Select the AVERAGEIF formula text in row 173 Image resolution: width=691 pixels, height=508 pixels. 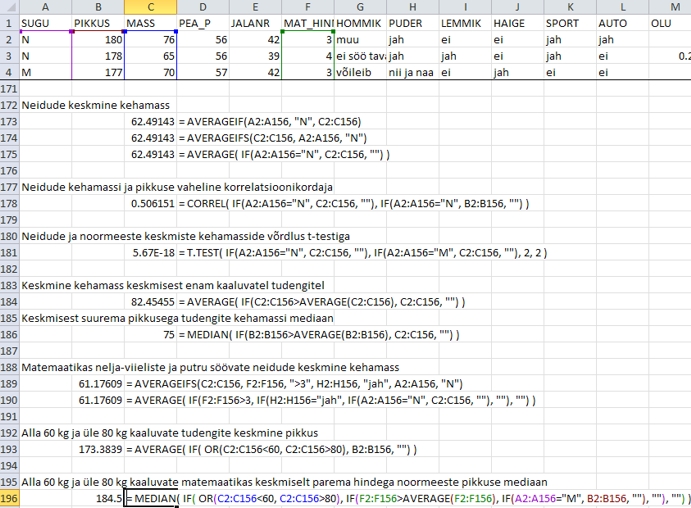coord(270,122)
